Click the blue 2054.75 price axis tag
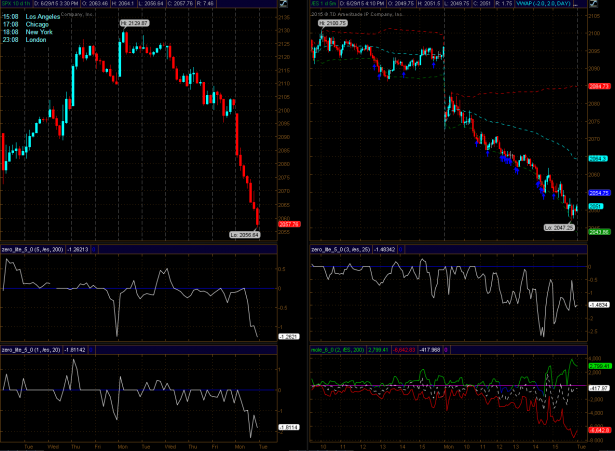 pyautogui.click(x=599, y=192)
